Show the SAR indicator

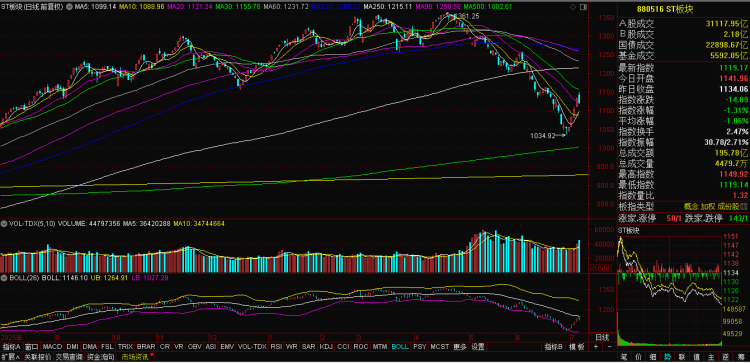click(309, 347)
